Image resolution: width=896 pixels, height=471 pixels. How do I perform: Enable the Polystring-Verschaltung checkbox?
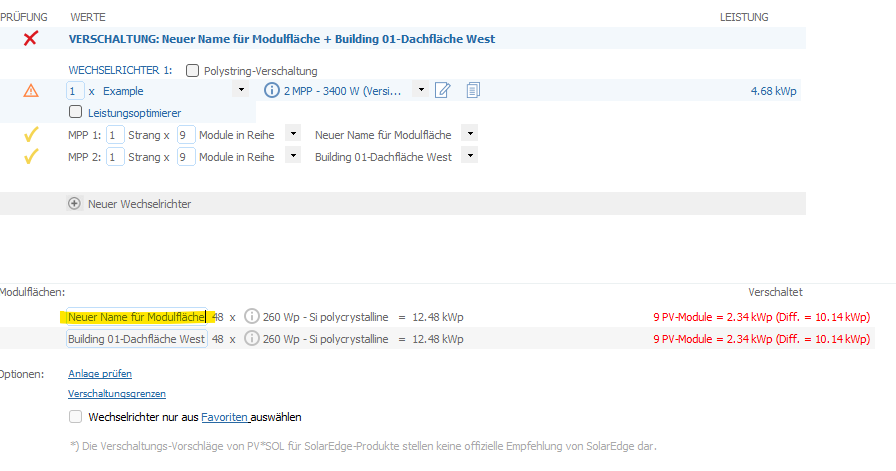pyautogui.click(x=193, y=70)
